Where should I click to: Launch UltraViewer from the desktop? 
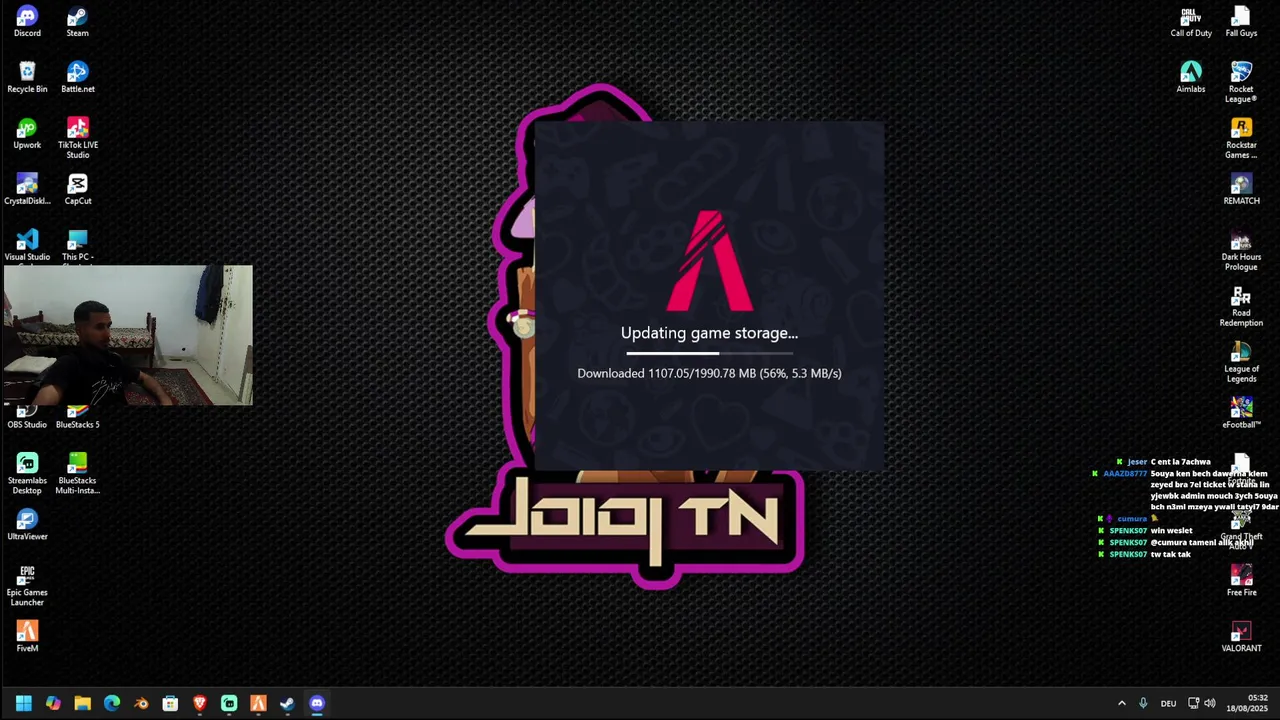pos(27,526)
